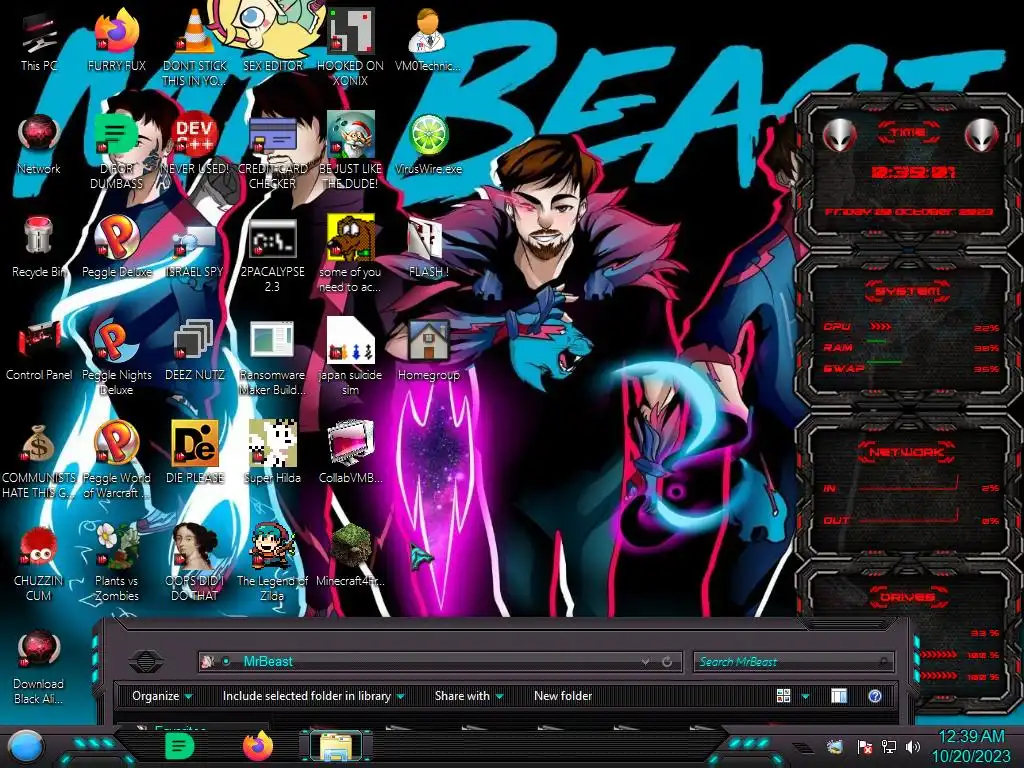Image resolution: width=1024 pixels, height=768 pixels.
Task: Open the view options dropdown arrow
Action: coord(805,696)
